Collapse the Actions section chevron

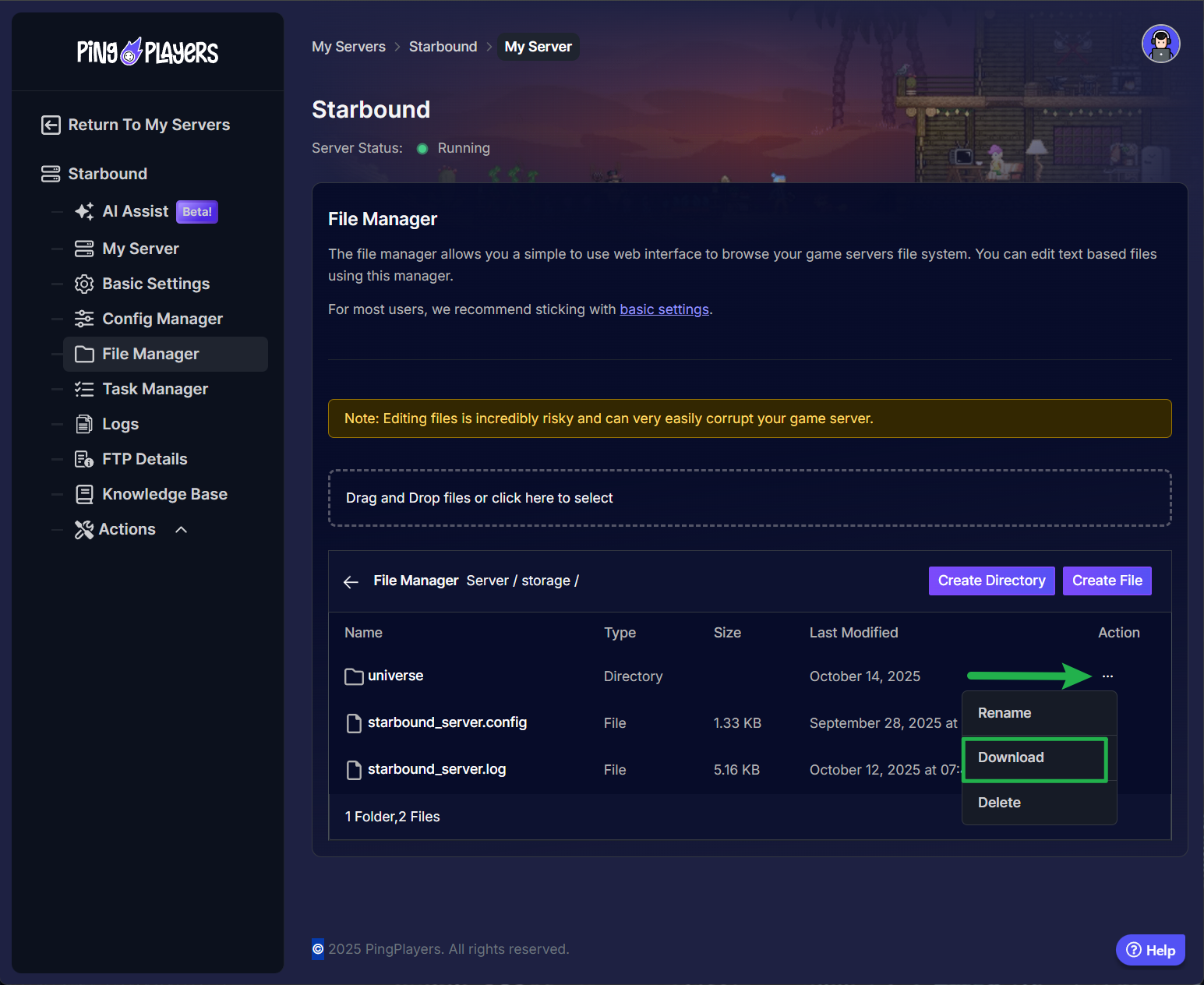tap(182, 530)
